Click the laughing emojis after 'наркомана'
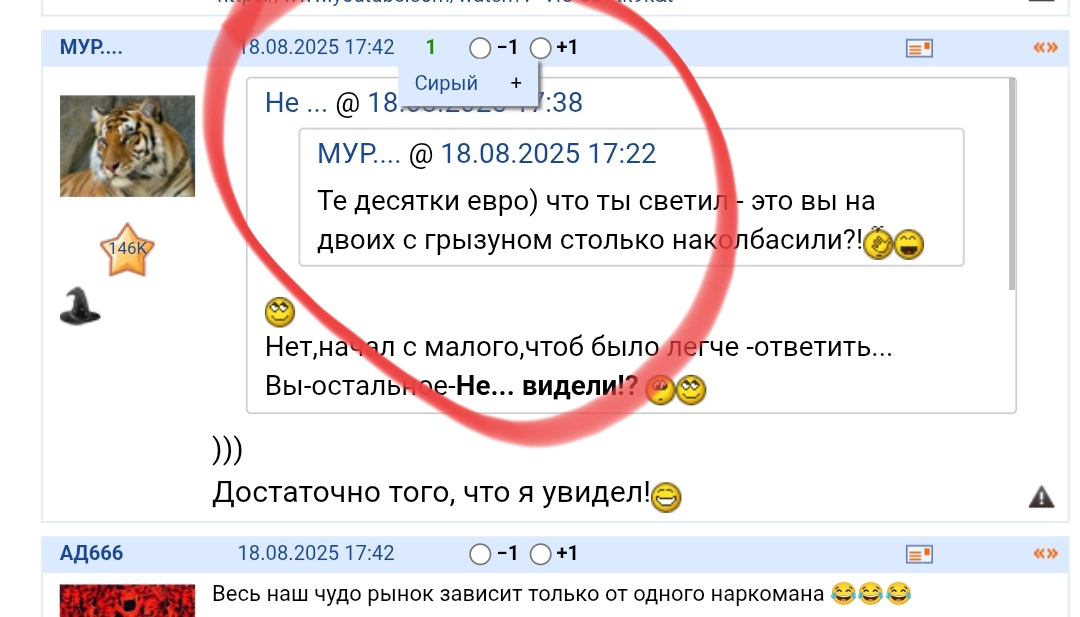This screenshot has width=1080, height=617. [871, 593]
